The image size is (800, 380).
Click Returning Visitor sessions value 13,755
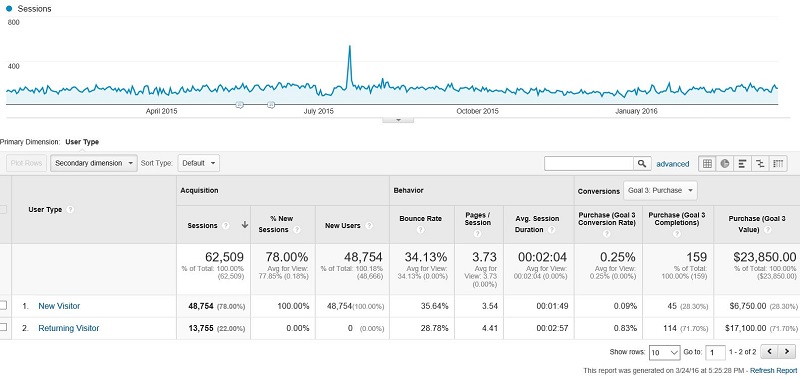[x=201, y=328]
